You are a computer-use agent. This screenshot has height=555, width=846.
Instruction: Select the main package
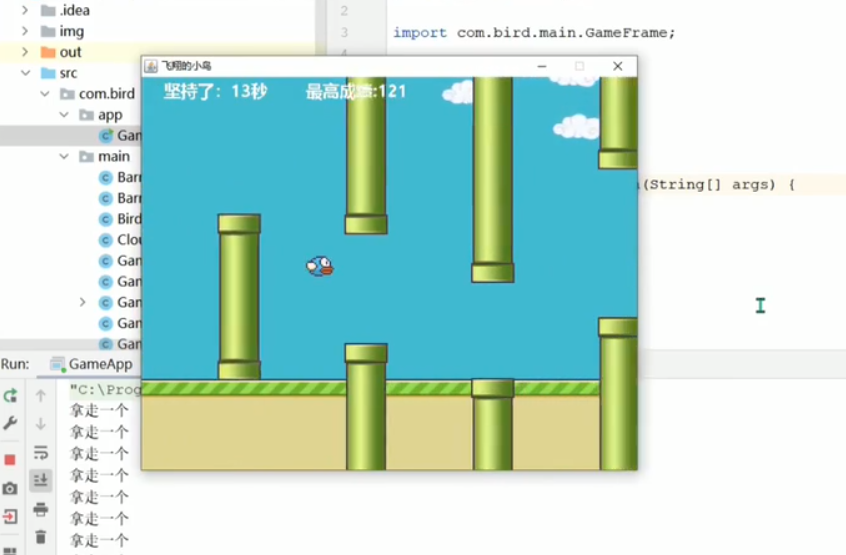tap(105, 156)
